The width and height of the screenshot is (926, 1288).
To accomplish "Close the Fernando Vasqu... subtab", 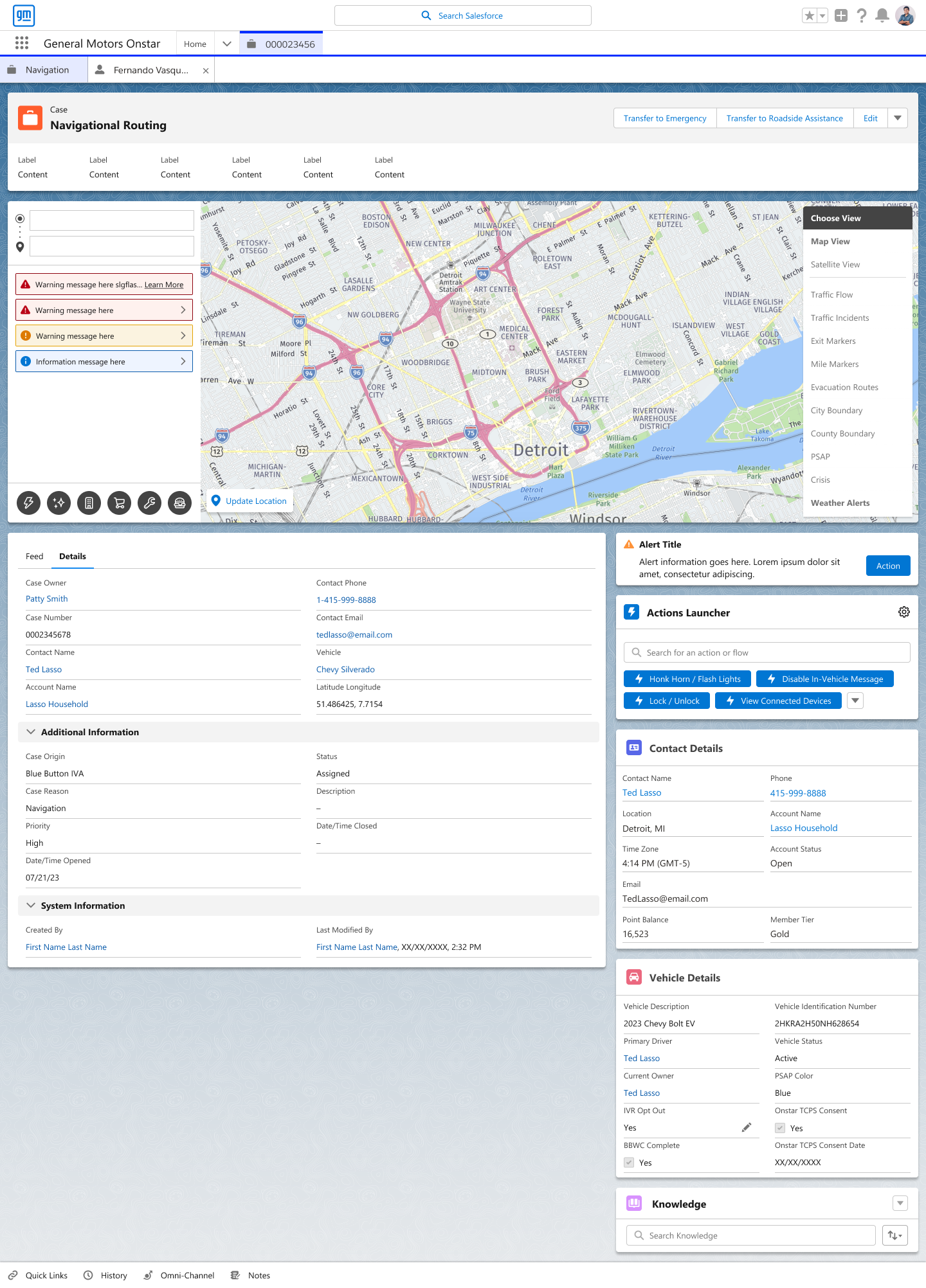I will (206, 71).
